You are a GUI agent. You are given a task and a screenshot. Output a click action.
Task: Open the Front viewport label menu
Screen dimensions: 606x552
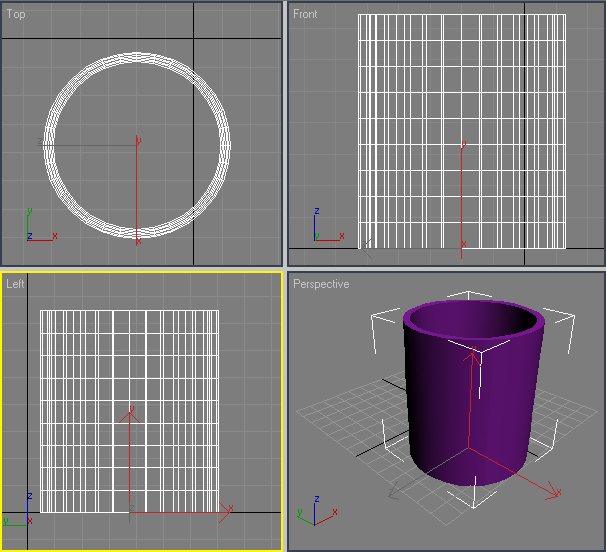coord(305,14)
